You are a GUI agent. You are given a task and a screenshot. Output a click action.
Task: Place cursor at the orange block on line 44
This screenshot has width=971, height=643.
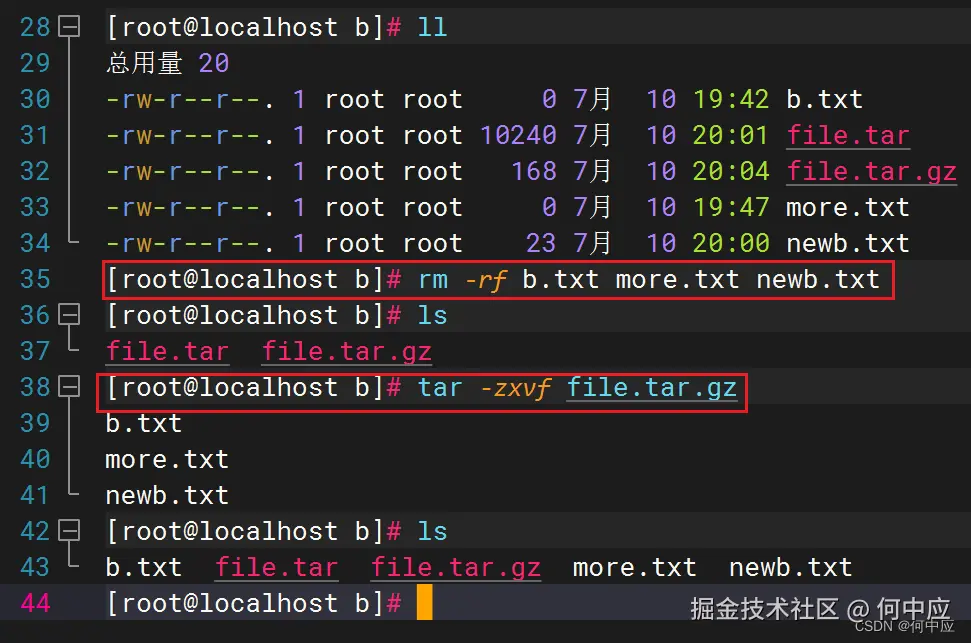(425, 603)
